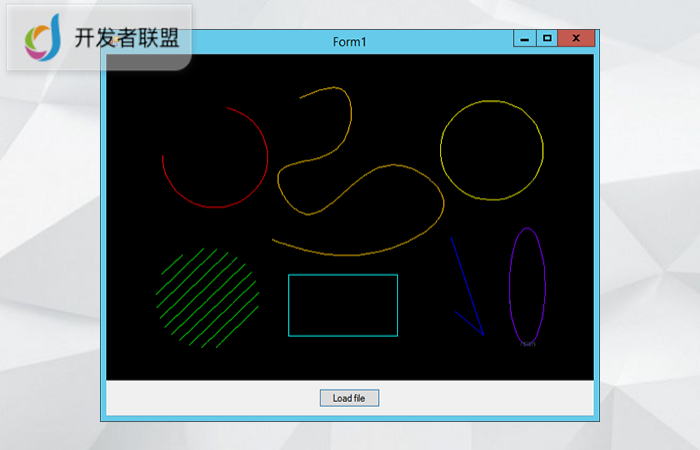Select the cyan rectangle outline
Image resolution: width=700 pixels, height=450 pixels.
[x=343, y=274]
